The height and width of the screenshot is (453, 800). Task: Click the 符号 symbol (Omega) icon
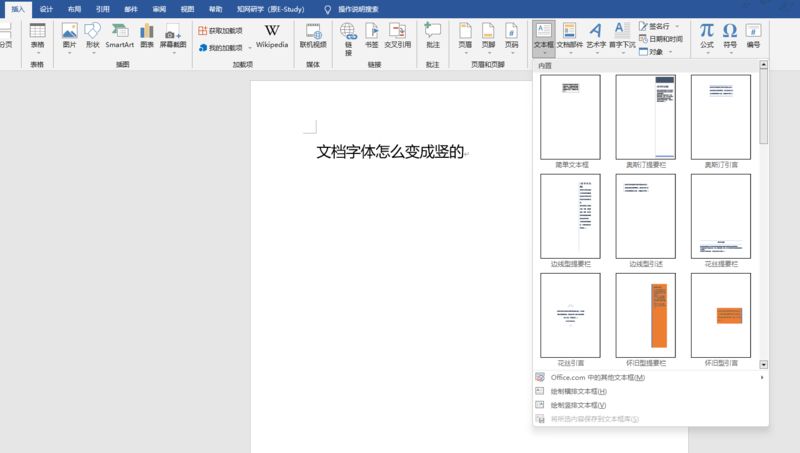point(730,36)
